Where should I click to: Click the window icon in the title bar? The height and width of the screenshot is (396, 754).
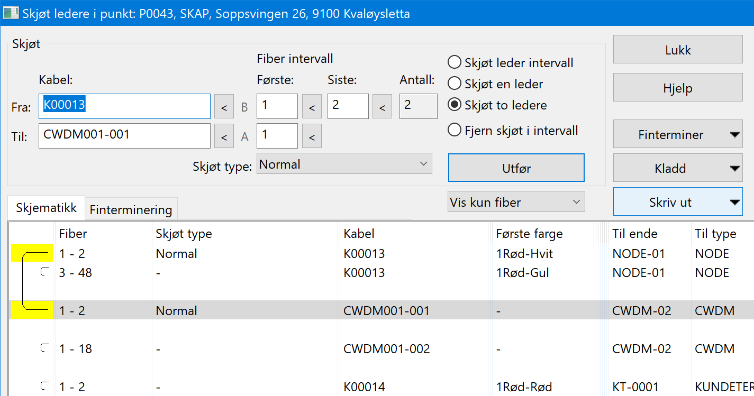tap(11, 13)
